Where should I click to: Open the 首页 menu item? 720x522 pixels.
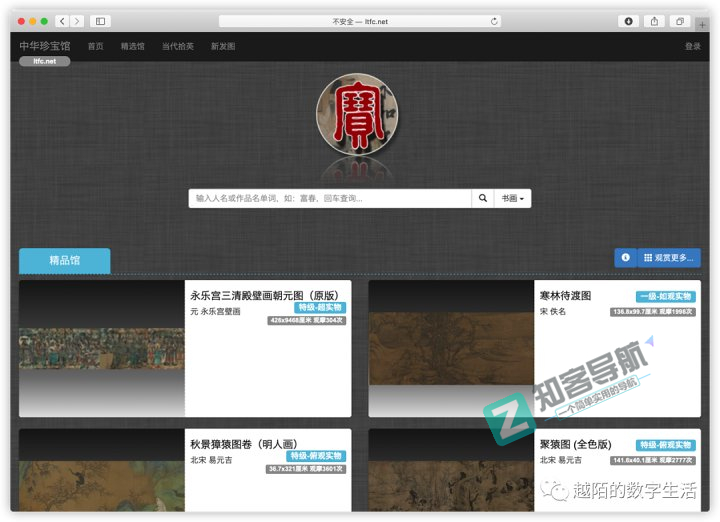click(x=96, y=46)
